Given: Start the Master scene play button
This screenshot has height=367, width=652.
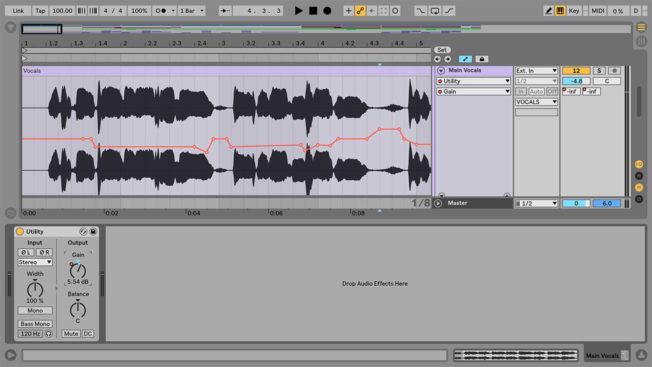Looking at the screenshot, I should click(x=438, y=203).
